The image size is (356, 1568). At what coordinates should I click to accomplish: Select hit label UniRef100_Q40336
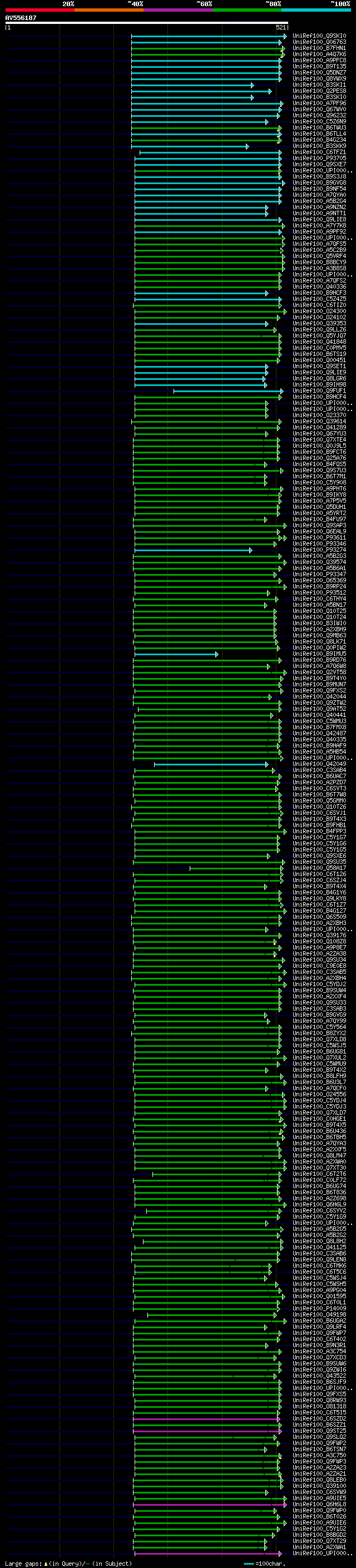pyautogui.click(x=319, y=286)
